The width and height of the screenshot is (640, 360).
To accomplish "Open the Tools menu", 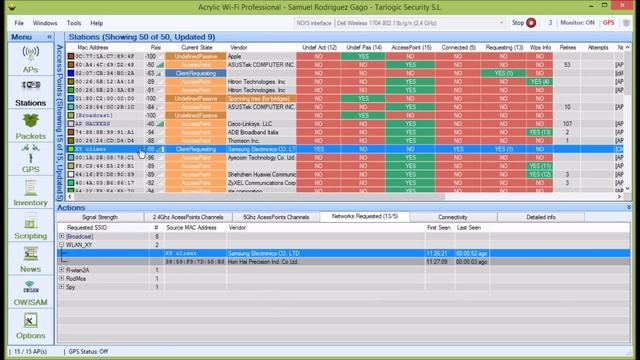I will pos(74,23).
